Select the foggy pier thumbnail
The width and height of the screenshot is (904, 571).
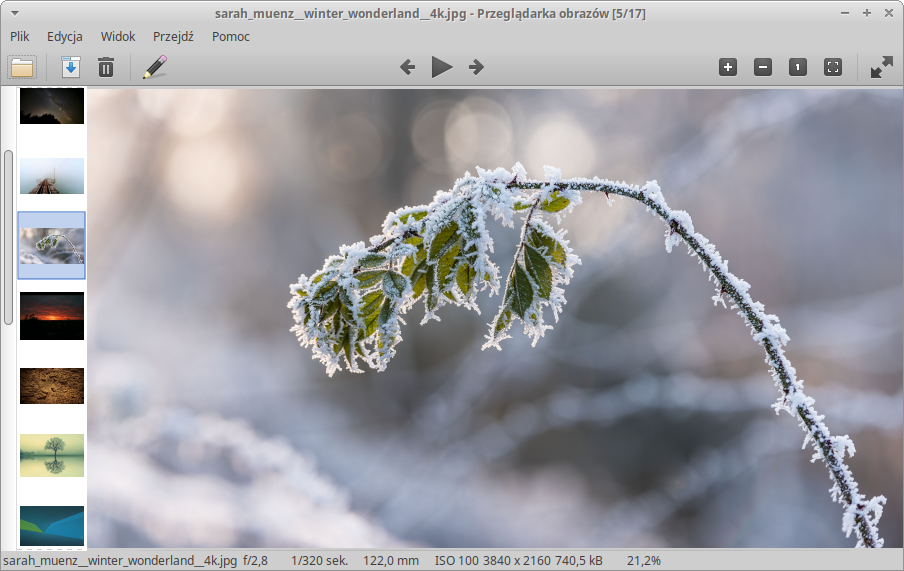pos(52,176)
